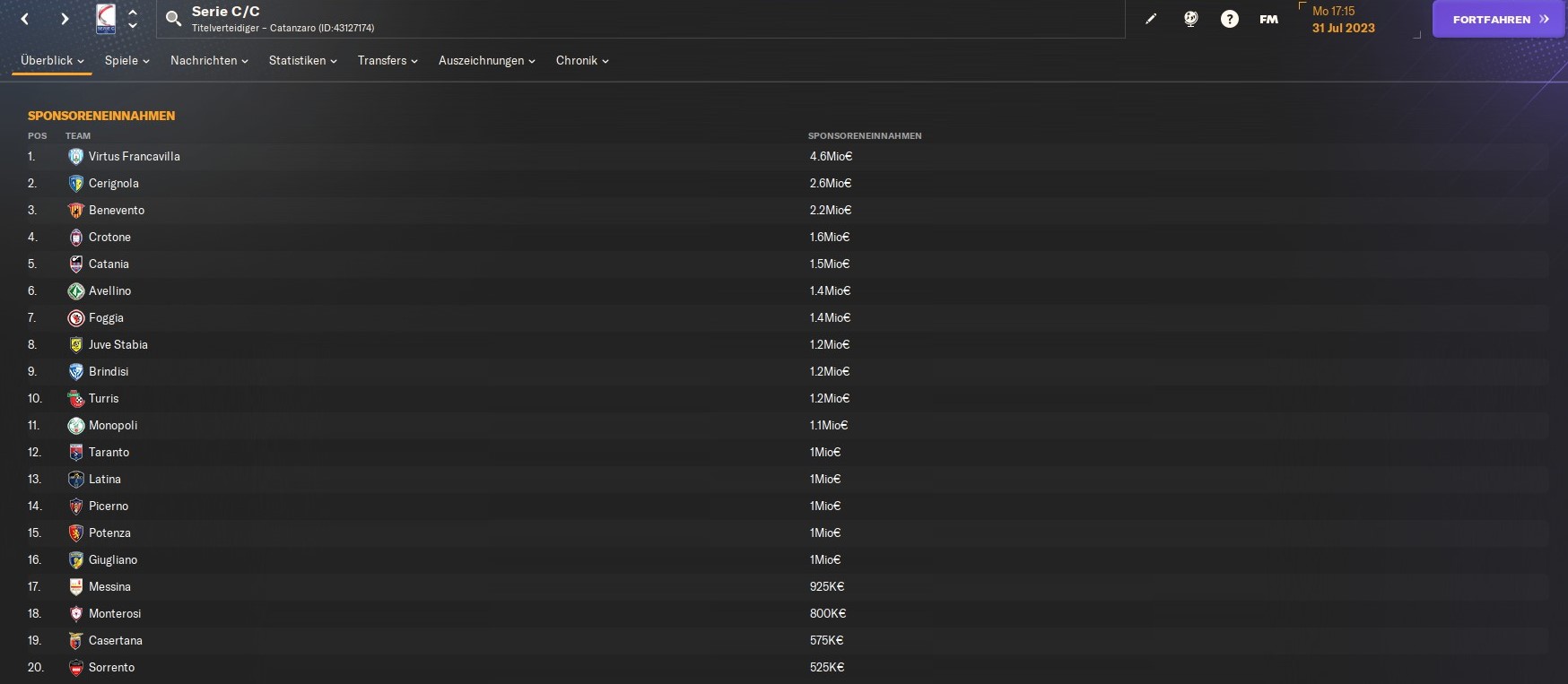Expand the Nachrichten dropdown
The image size is (1568, 684).
coord(209,60)
